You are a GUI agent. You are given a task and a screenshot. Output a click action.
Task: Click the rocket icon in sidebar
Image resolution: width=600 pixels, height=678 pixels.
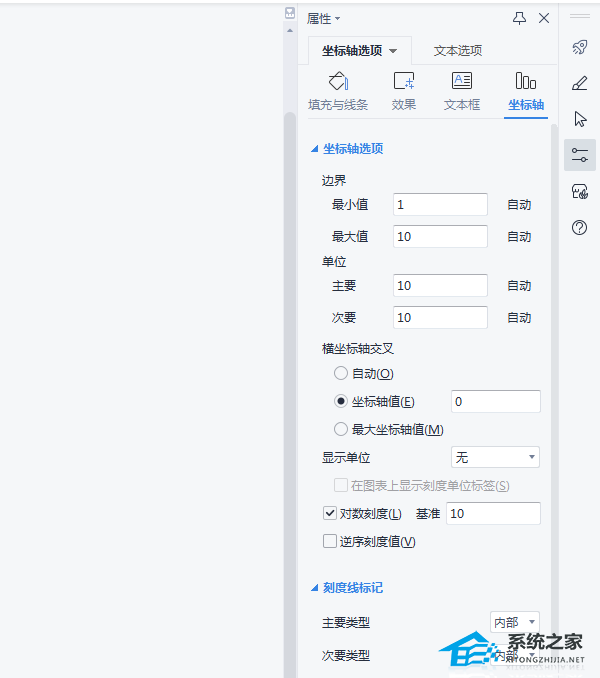click(x=580, y=47)
